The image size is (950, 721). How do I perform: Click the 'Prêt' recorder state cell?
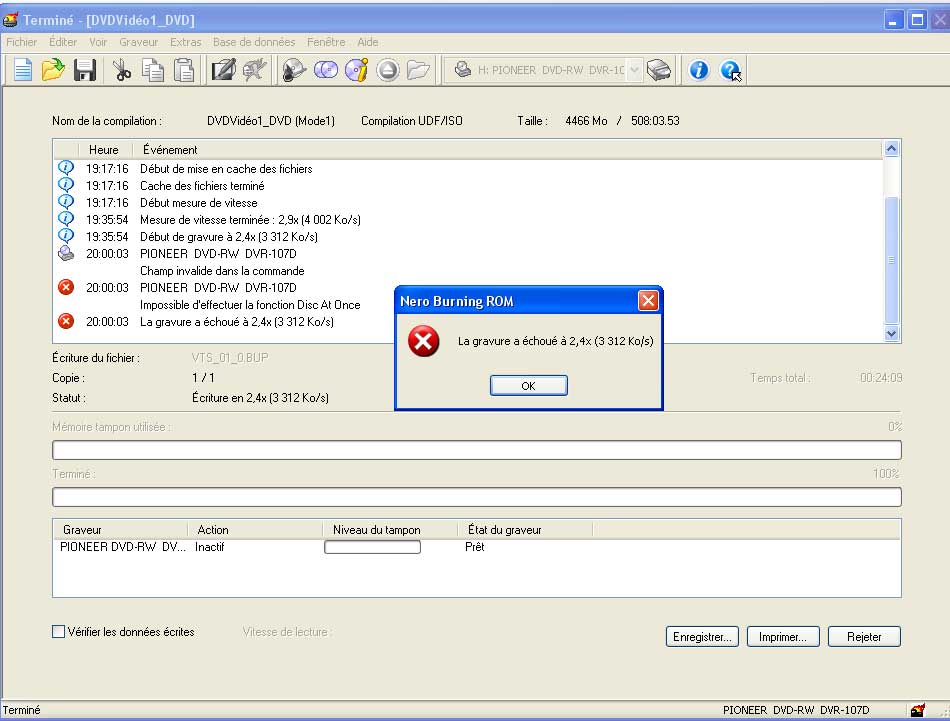(x=475, y=547)
